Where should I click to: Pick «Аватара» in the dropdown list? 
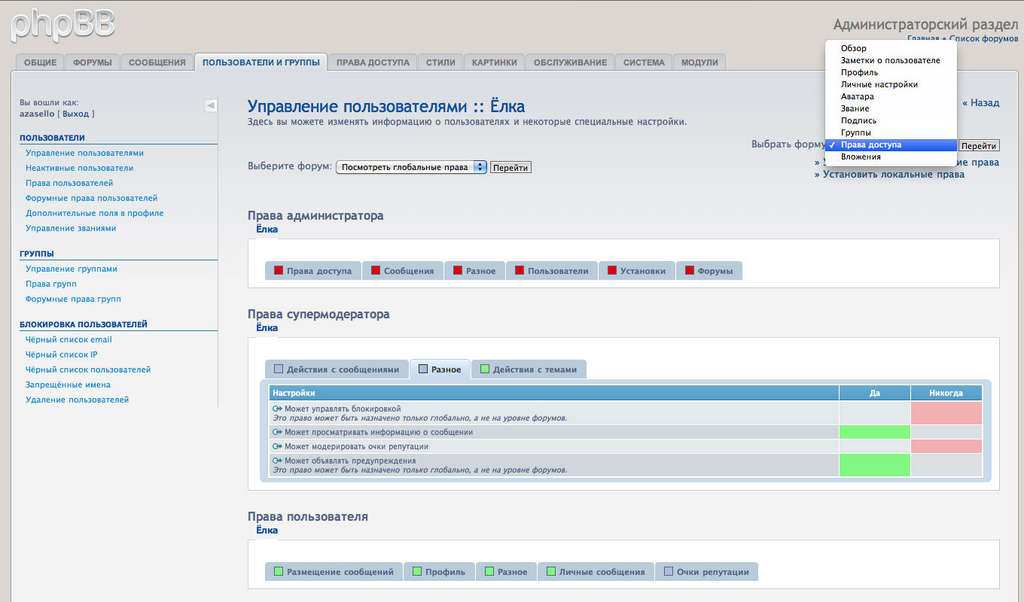coord(857,96)
